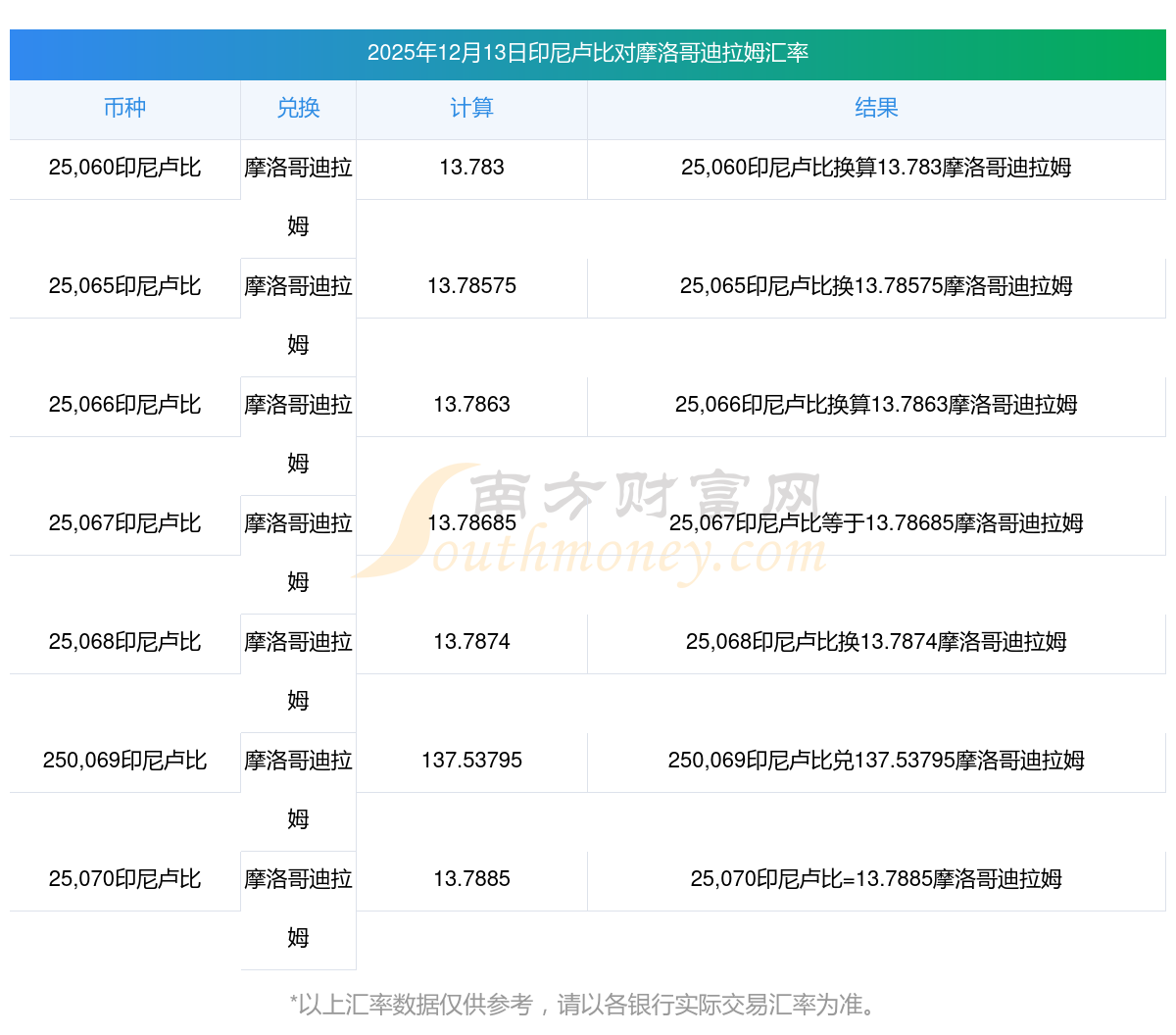The height and width of the screenshot is (1035, 1176).
Task: Click 13.783 in the 计算 column
Action: (x=471, y=168)
